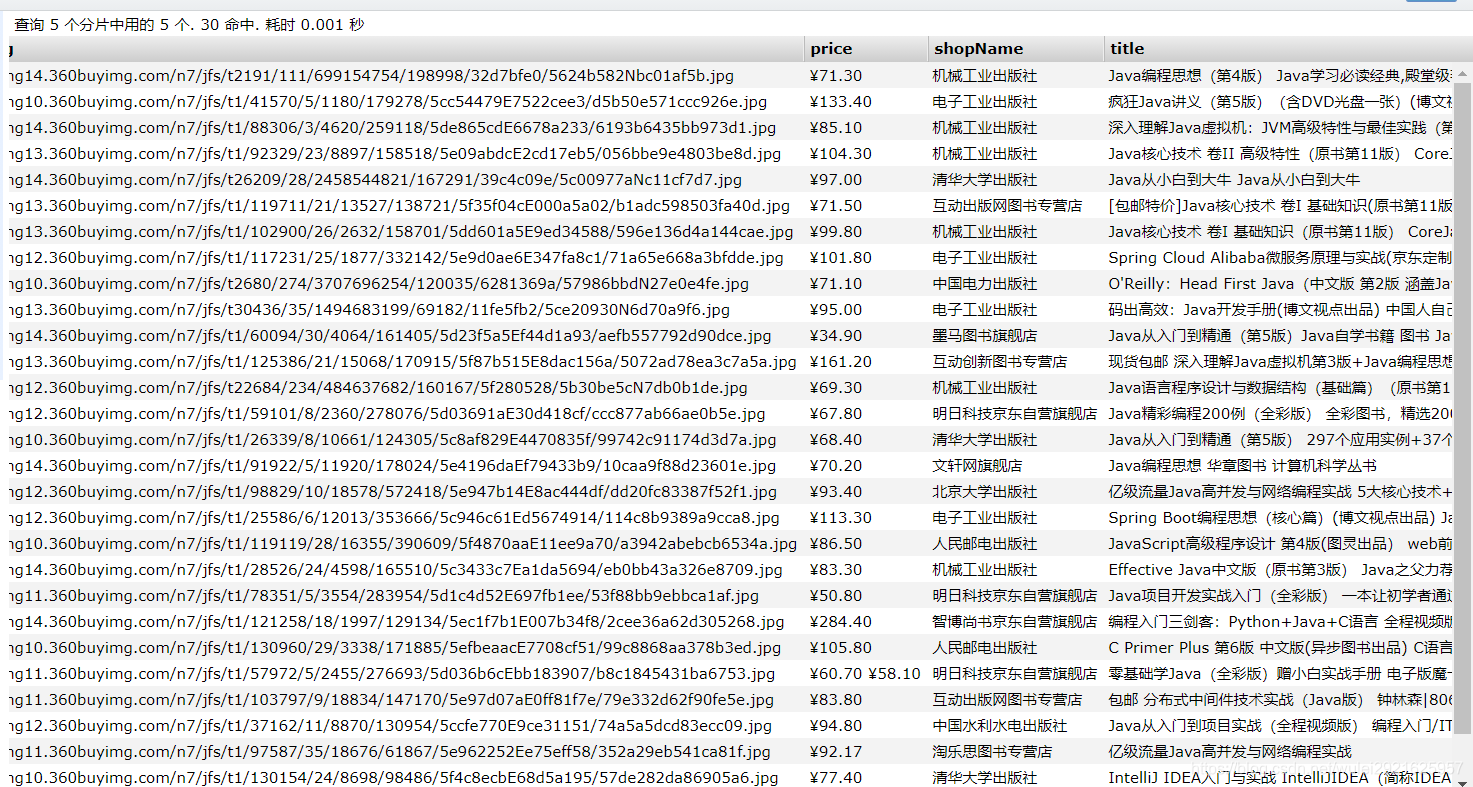Viewport: 1473px width, 787px height.
Task: Select the price cell ¥71.30
Action: (x=836, y=76)
